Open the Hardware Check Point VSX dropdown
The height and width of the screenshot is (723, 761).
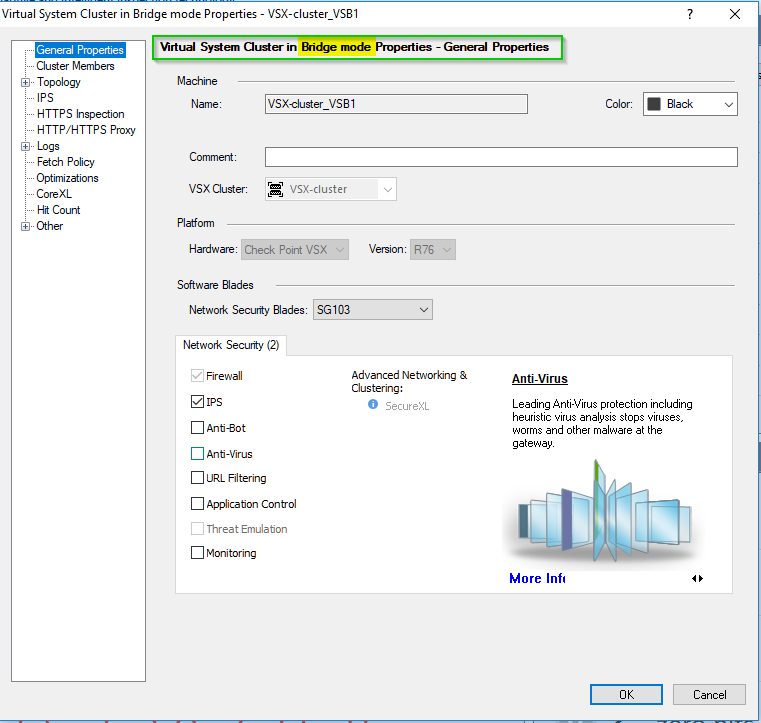tap(295, 249)
